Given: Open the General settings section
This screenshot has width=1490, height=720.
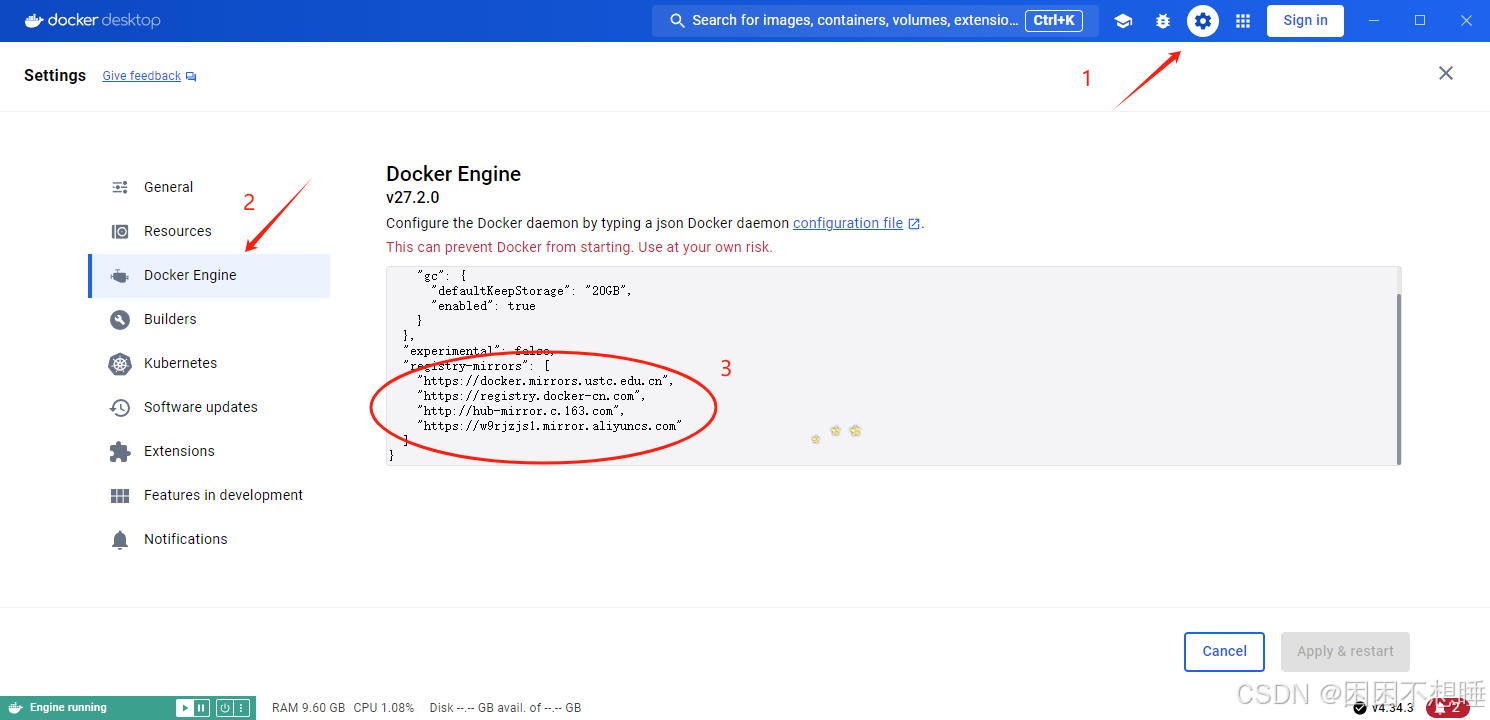Looking at the screenshot, I should 209,187.
